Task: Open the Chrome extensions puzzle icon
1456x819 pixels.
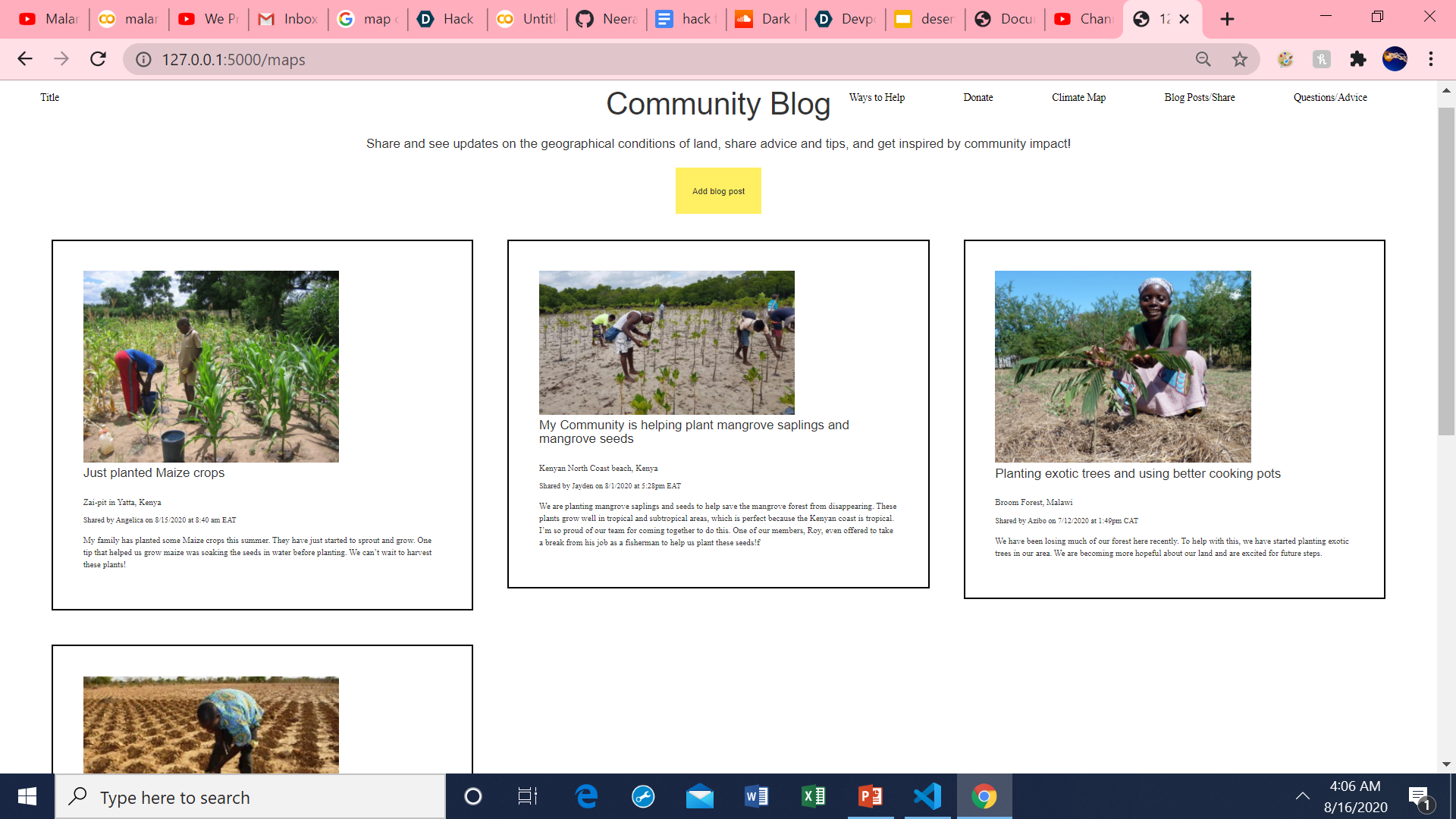Action: pos(1357,59)
